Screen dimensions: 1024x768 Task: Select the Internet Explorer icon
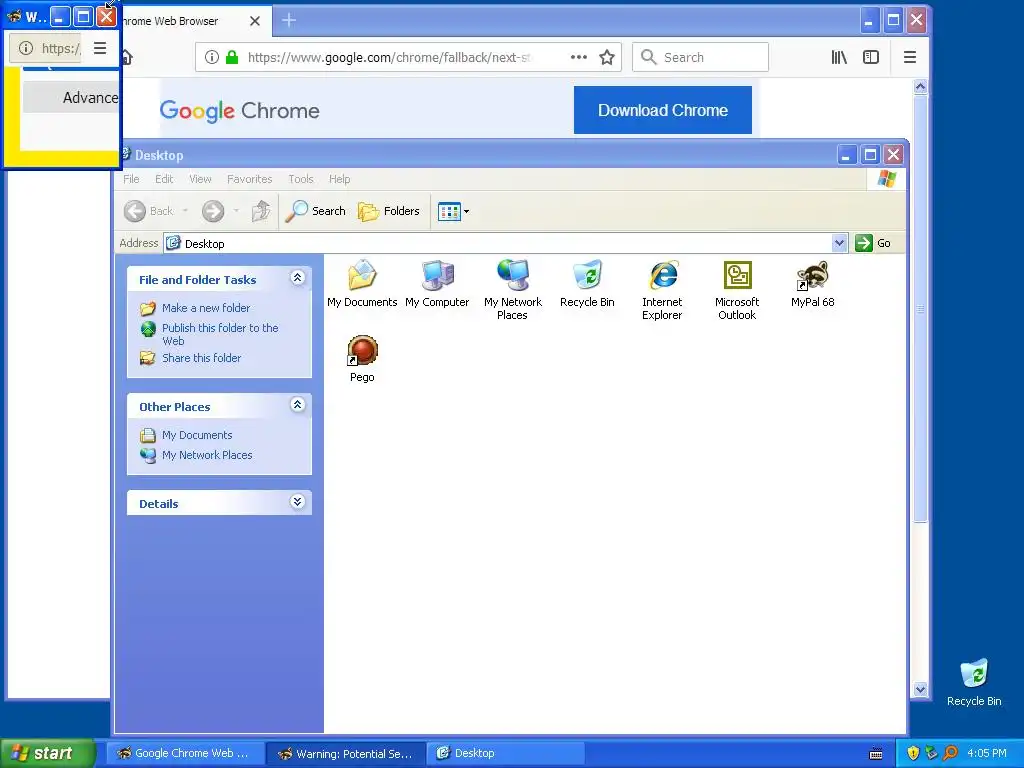click(x=662, y=290)
